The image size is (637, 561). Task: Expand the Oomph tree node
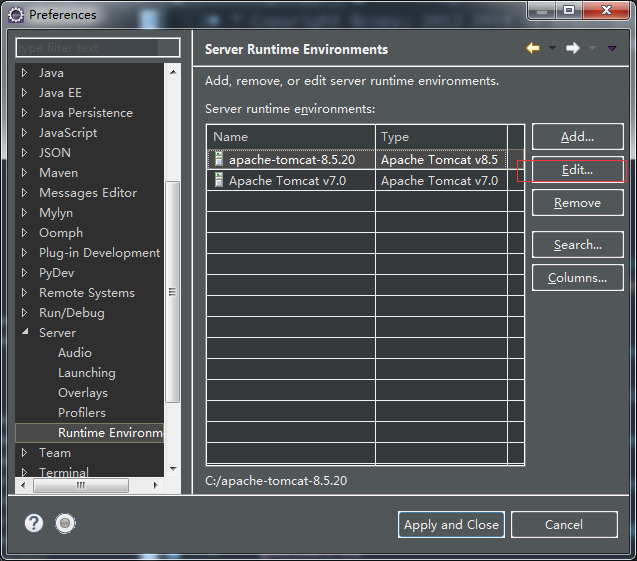(24, 232)
